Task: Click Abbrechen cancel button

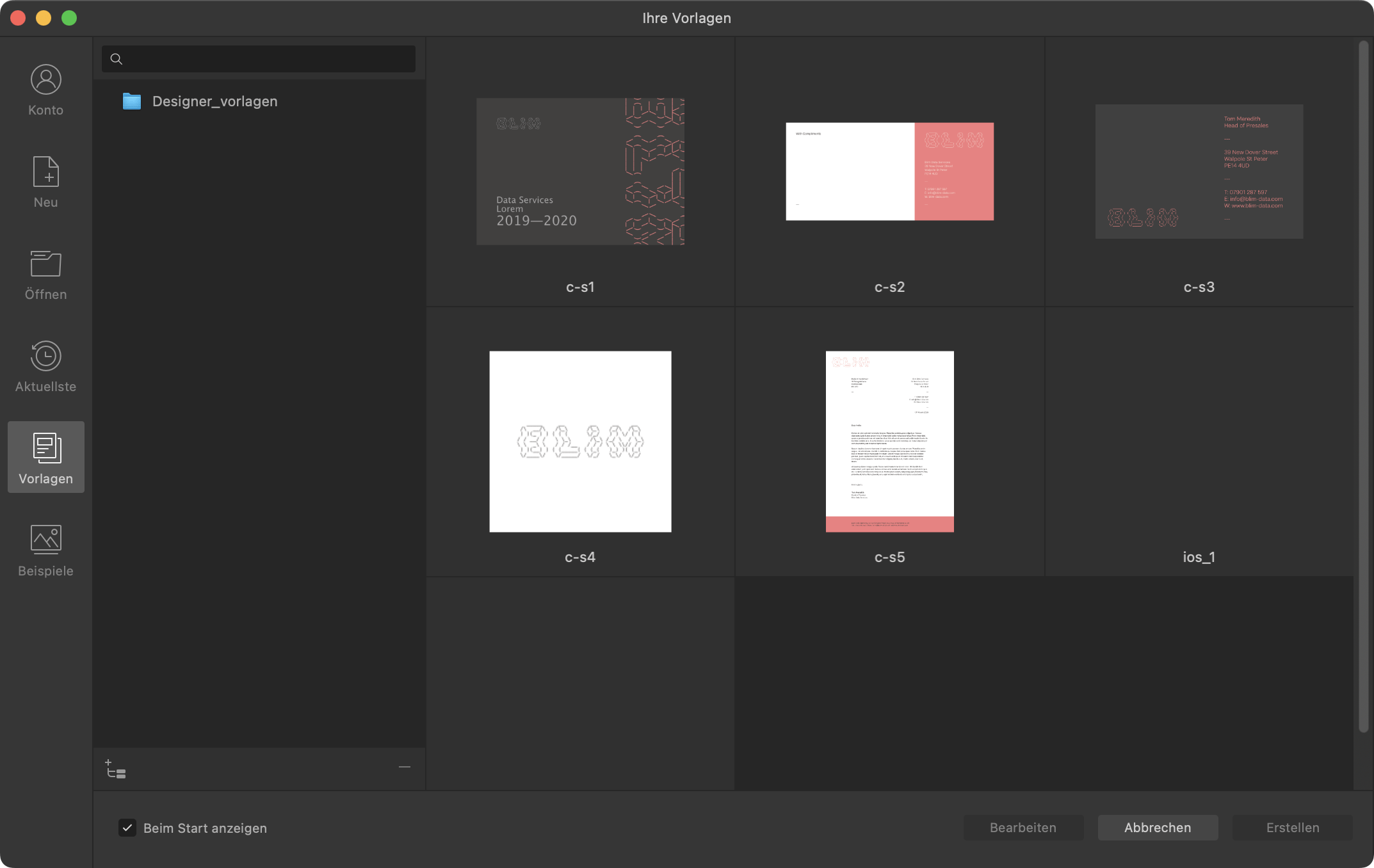Action: (1157, 828)
